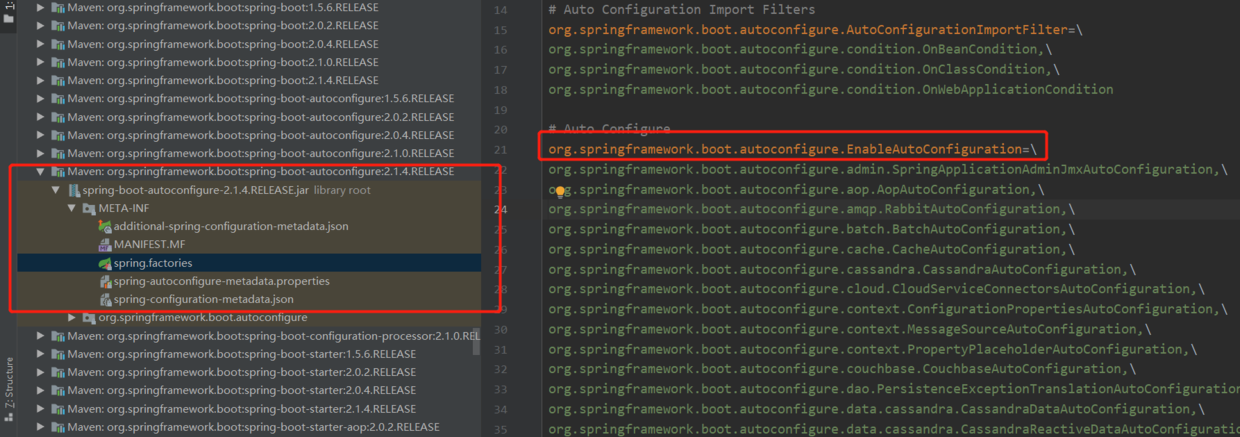Select additional-spring-configuration-metadata.json name in tree
This screenshot has height=437, width=1240.
click(231, 227)
